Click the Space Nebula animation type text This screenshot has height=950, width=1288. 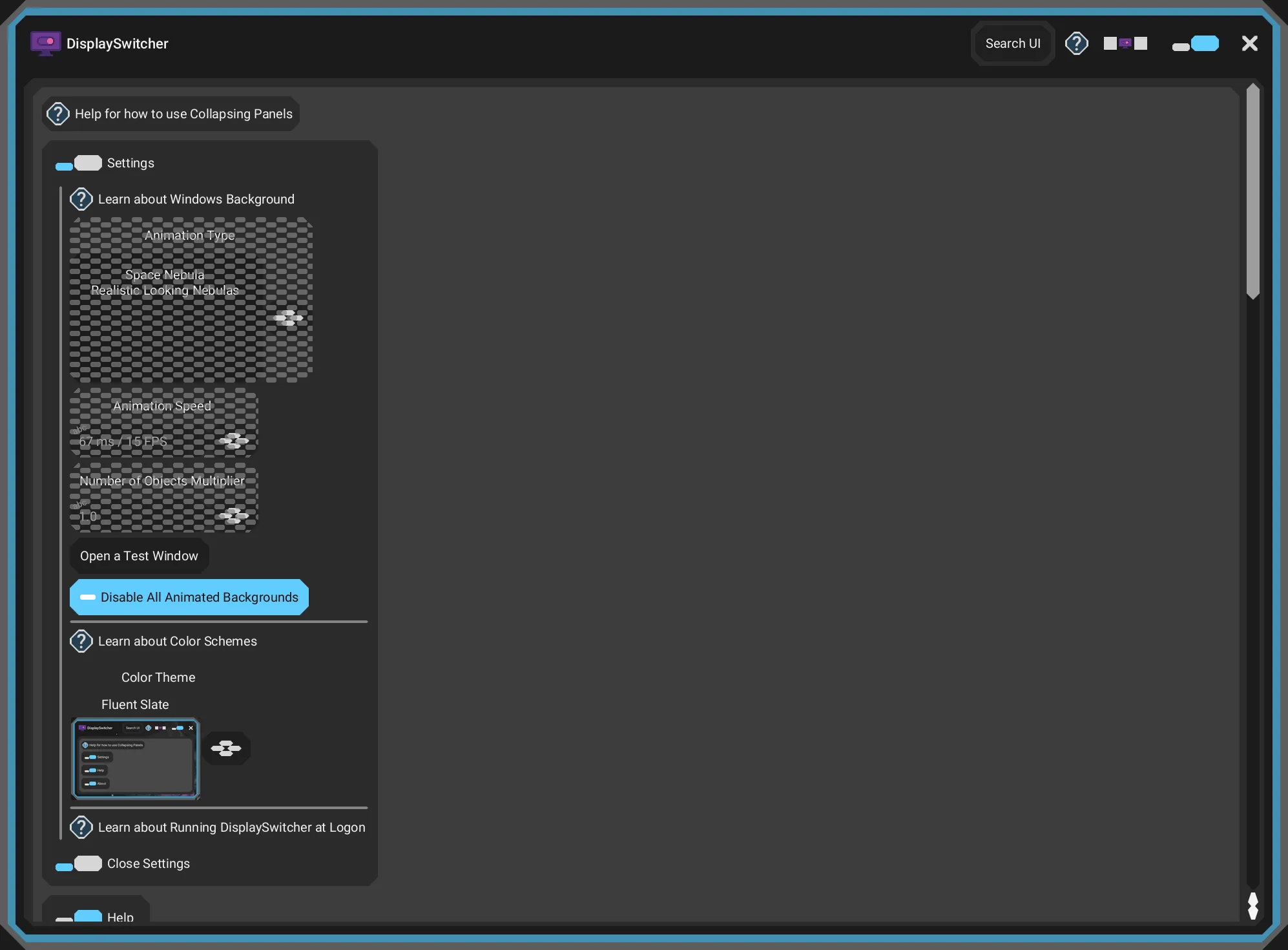pyautogui.click(x=165, y=275)
